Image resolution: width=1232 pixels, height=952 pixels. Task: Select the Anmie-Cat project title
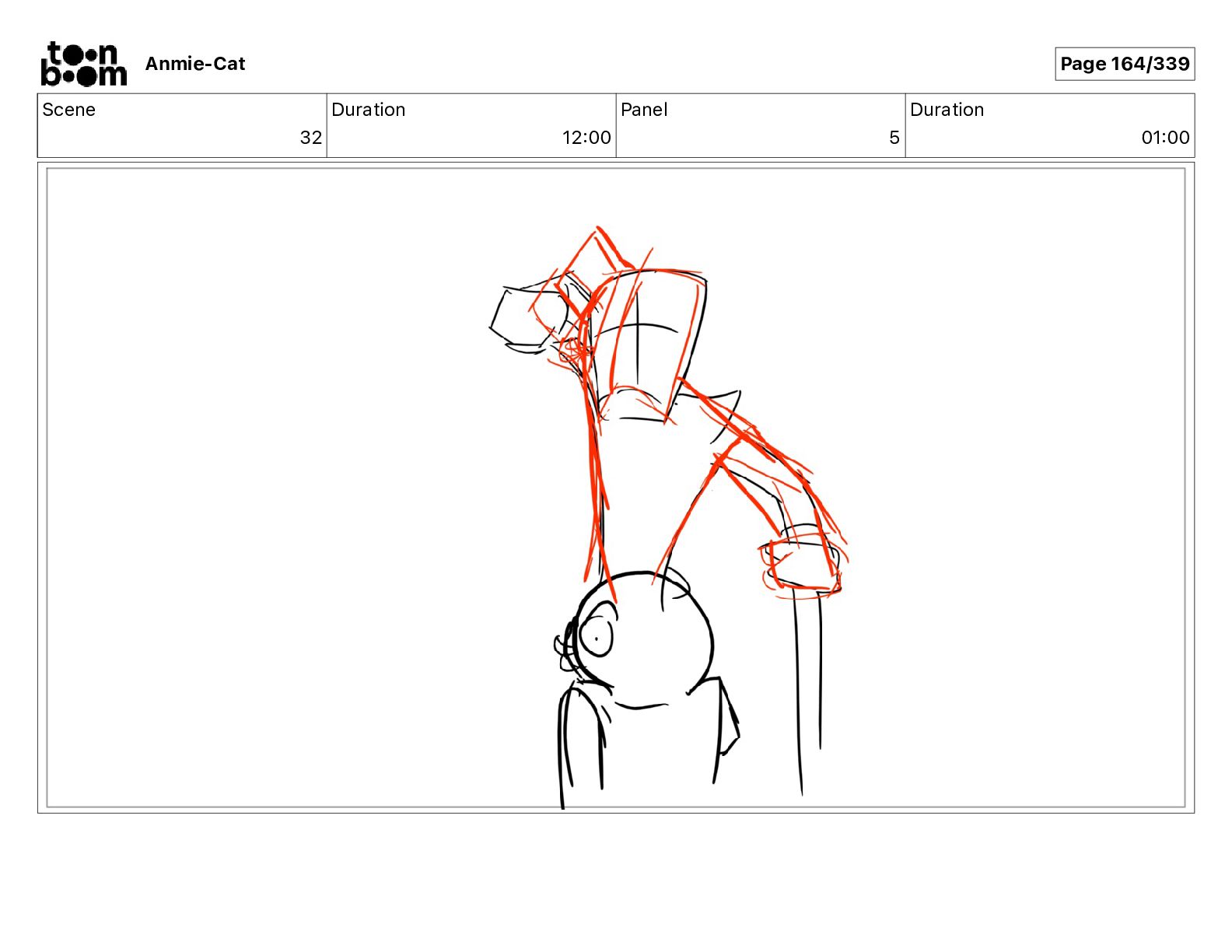[x=195, y=64]
